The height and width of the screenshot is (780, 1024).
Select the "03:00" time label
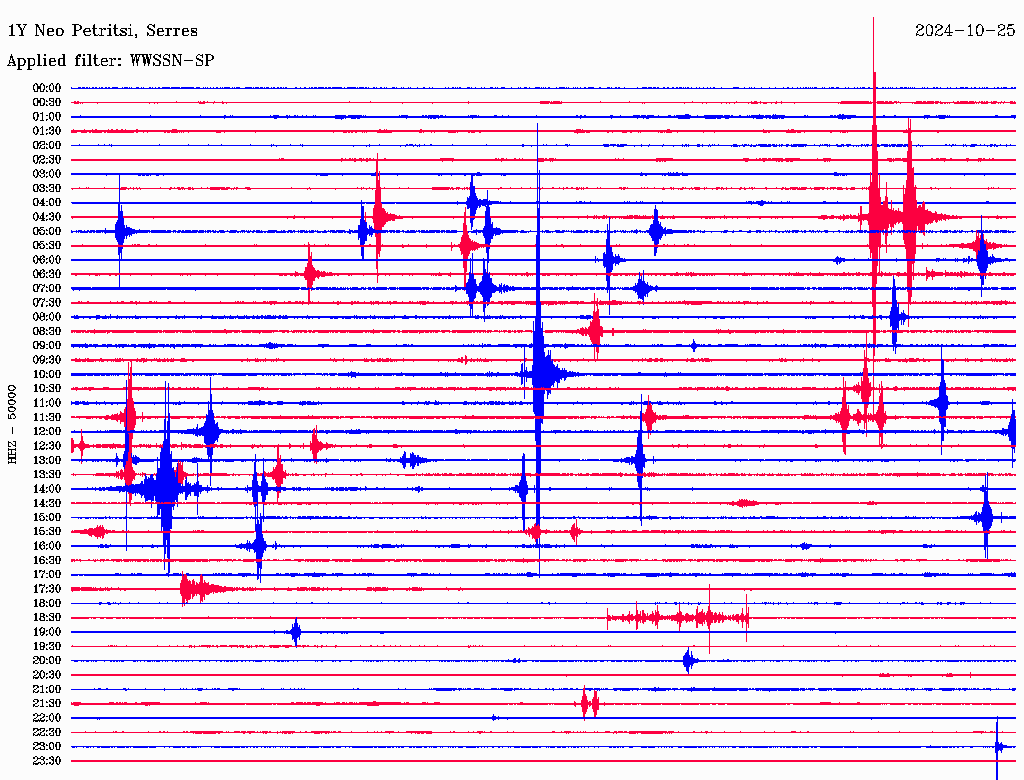point(46,174)
